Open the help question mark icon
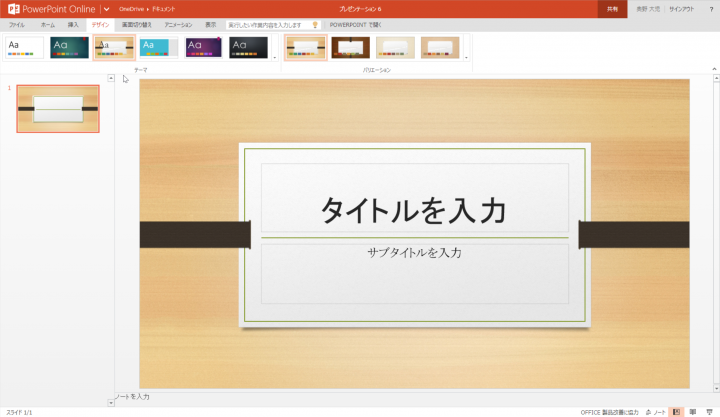720x417 pixels. tap(711, 9)
